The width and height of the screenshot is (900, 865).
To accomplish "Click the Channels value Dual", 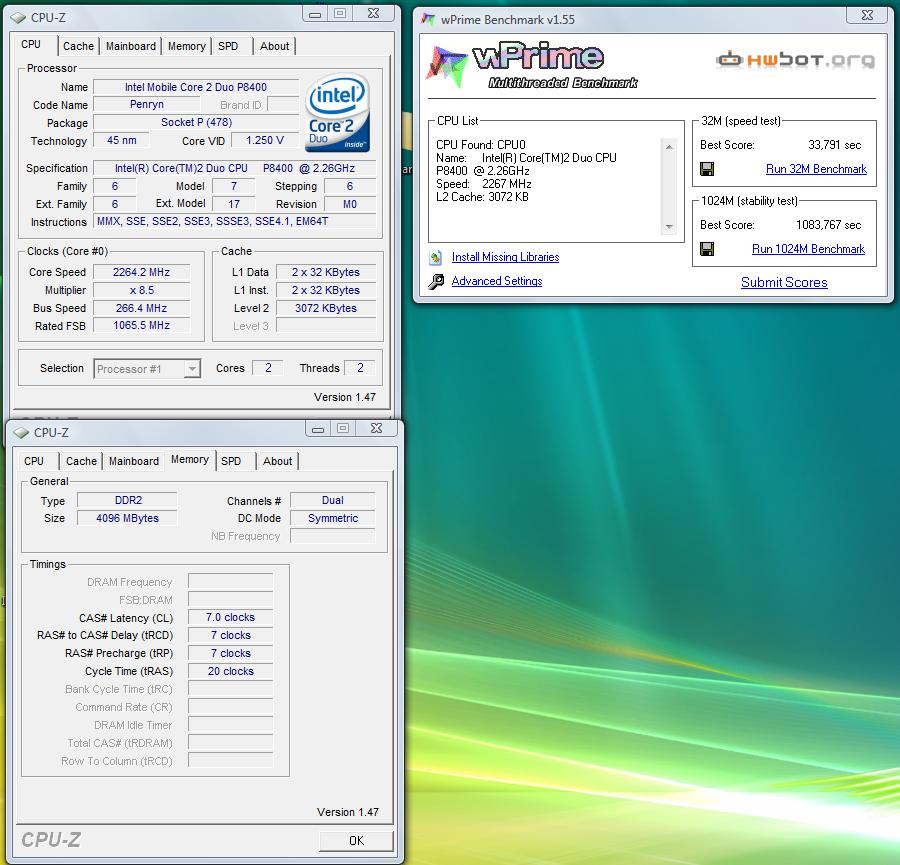I will point(332,501).
